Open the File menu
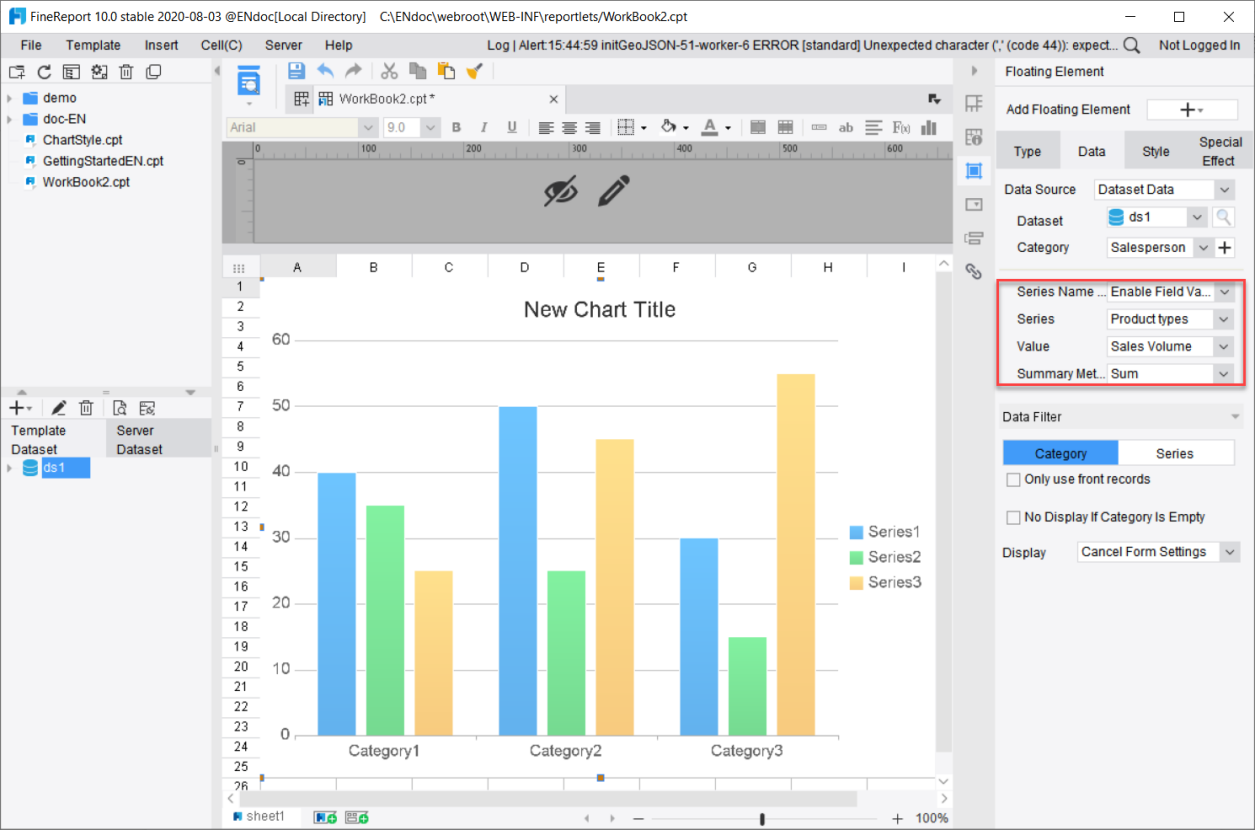Viewport: 1255px width, 830px height. [x=31, y=45]
